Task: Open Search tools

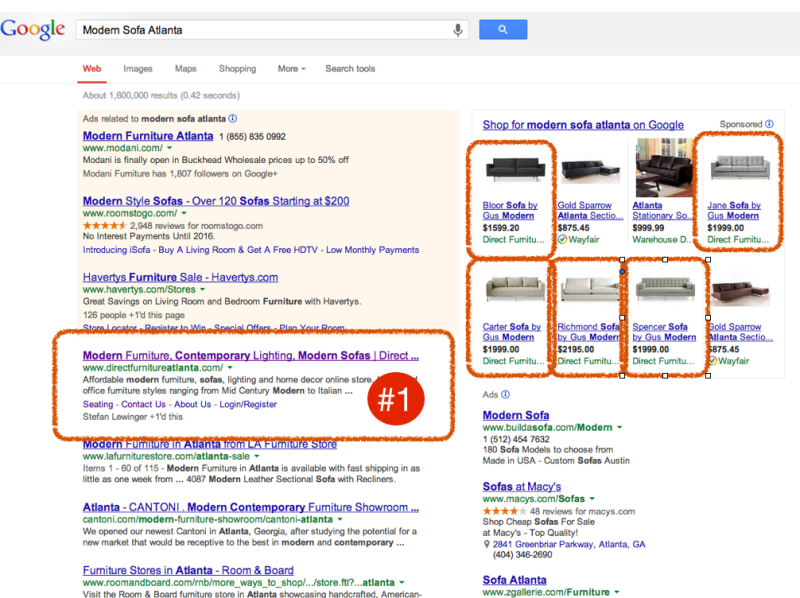Action: [350, 69]
